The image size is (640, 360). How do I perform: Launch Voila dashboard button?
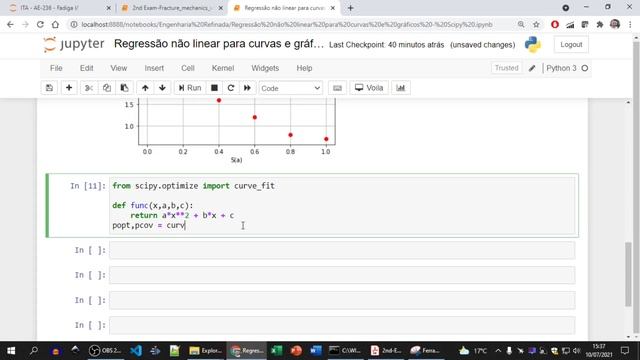click(369, 88)
